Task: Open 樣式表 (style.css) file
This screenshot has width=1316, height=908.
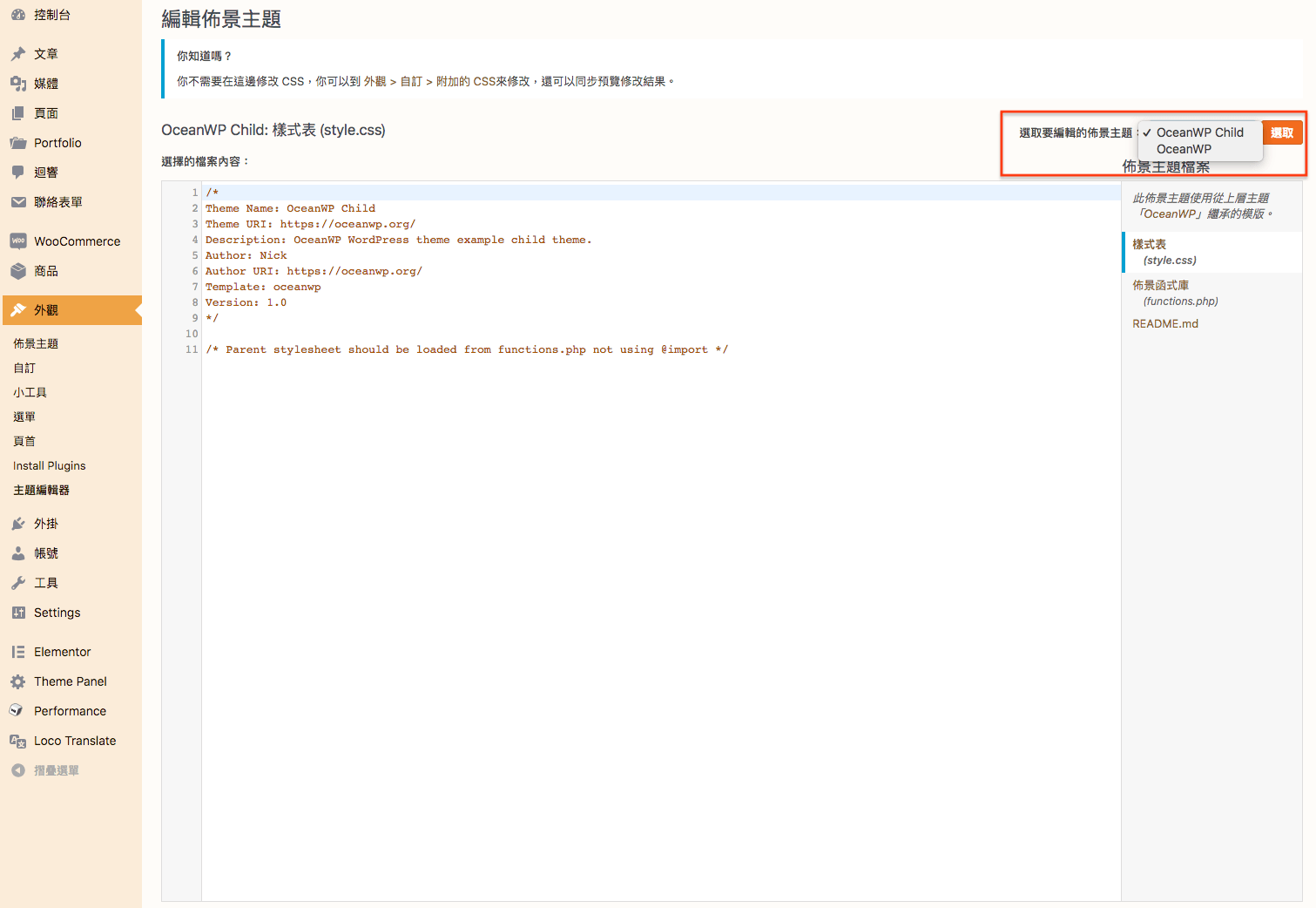Action: [1211, 253]
